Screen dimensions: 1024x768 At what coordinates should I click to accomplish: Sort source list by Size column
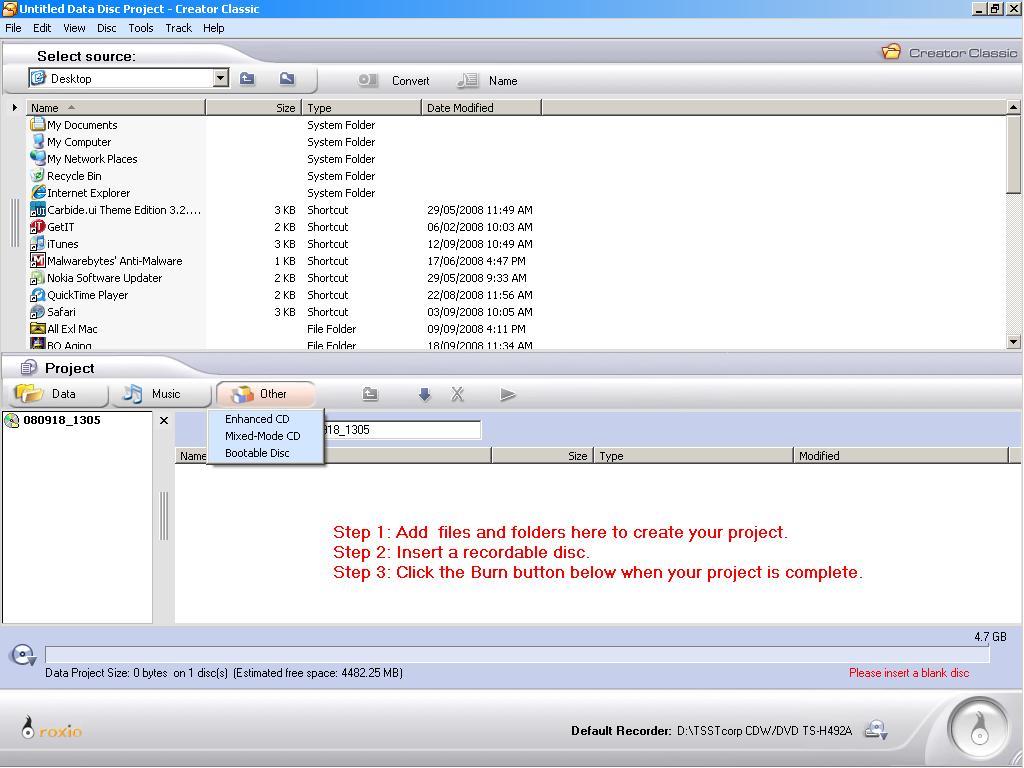coord(253,108)
